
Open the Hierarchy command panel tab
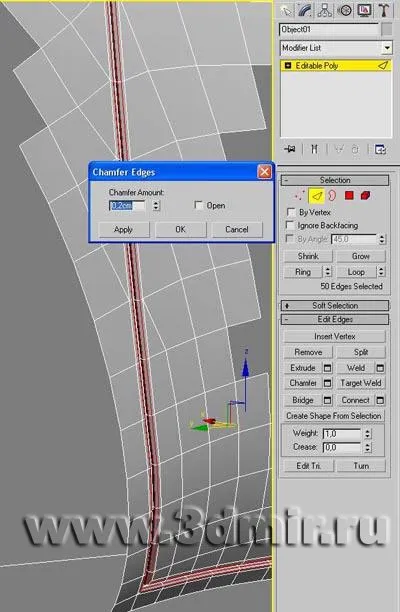[325, 11]
